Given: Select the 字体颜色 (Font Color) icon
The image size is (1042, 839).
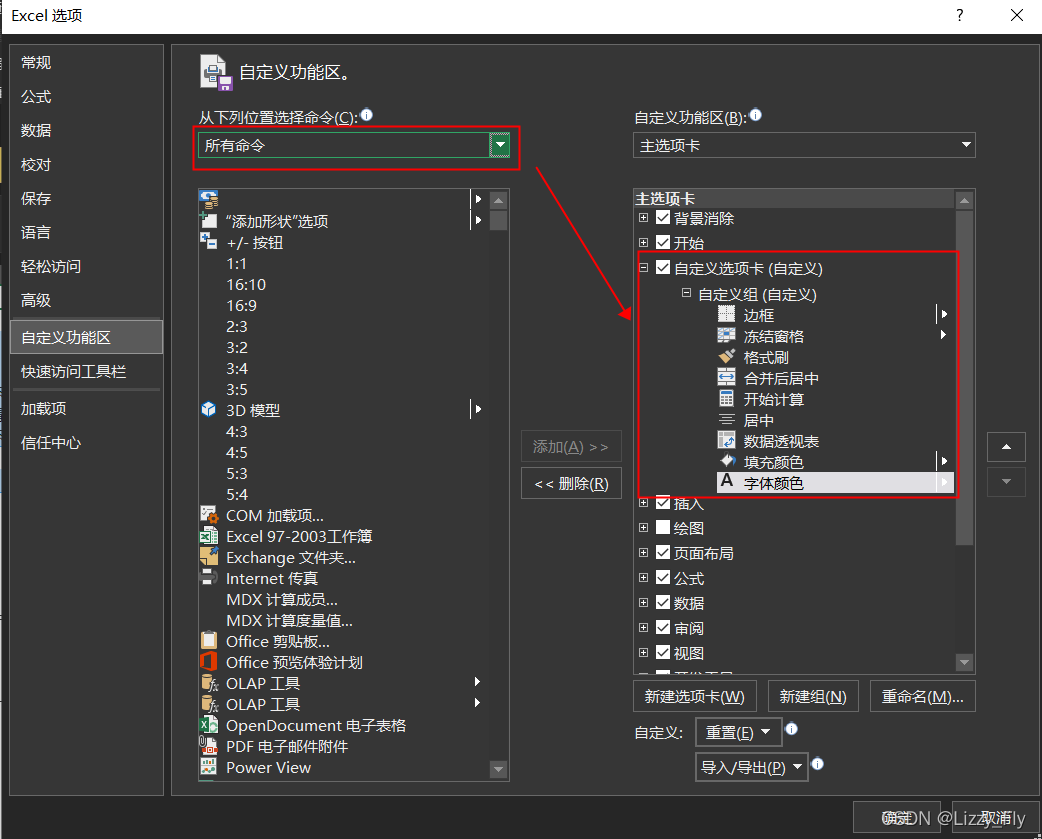Looking at the screenshot, I should (727, 482).
